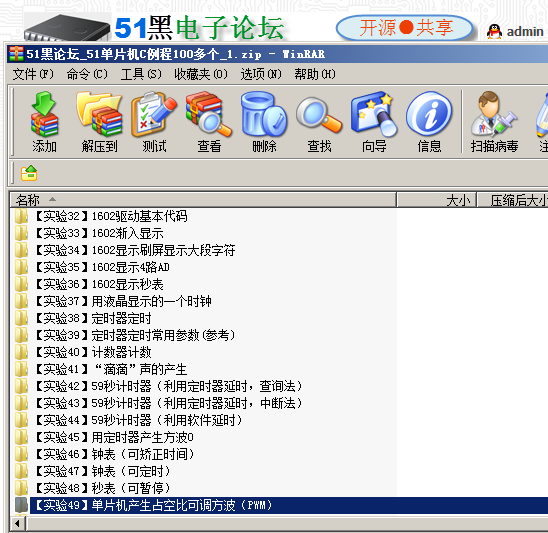The image size is (548, 533).
Task: Select folder icon for 实验40 row
Action: click(21, 352)
